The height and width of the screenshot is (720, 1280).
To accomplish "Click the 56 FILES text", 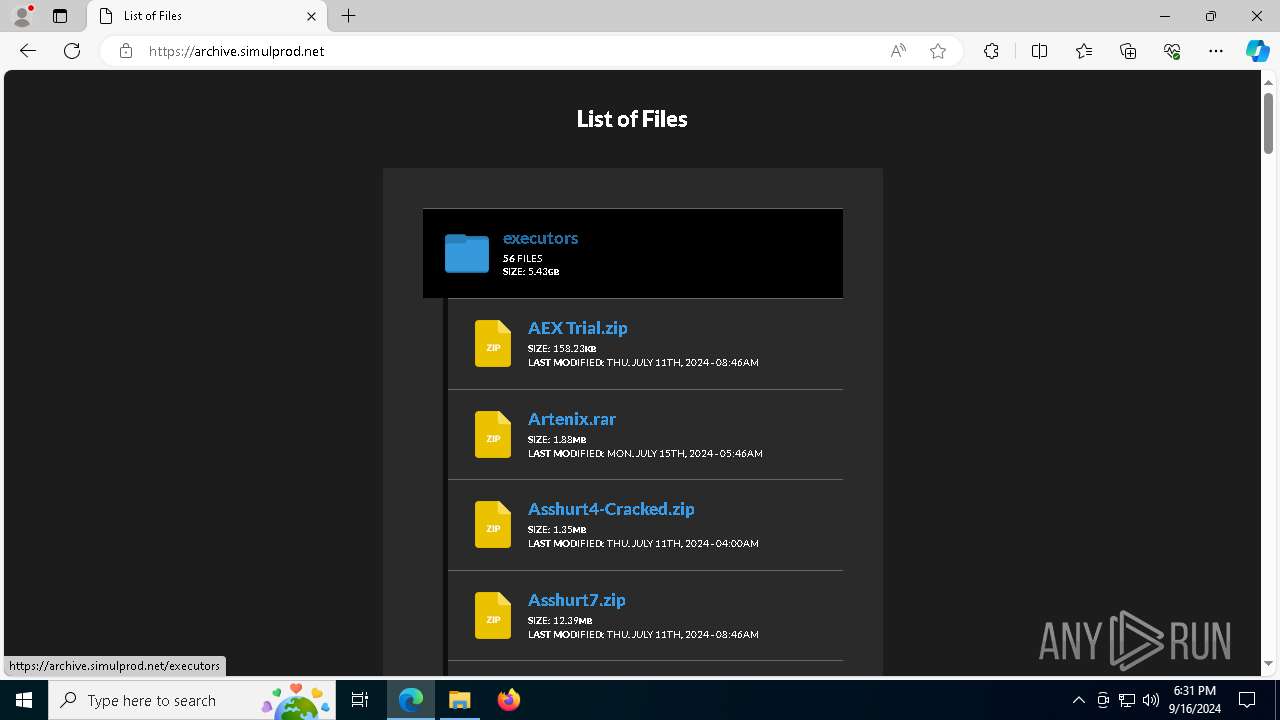I will click(x=523, y=258).
